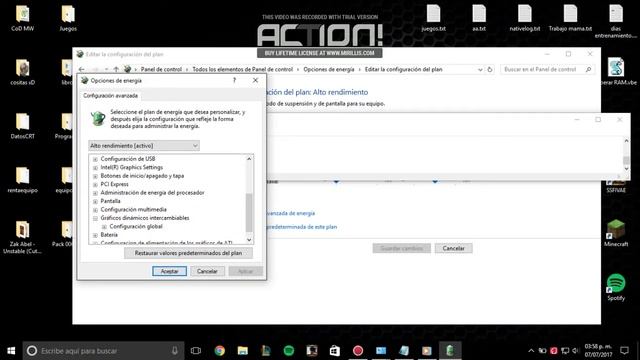Image resolution: width=640 pixels, height=360 pixels.
Task: Expand Intel(R) Graphics Settings node
Action: tap(95, 168)
